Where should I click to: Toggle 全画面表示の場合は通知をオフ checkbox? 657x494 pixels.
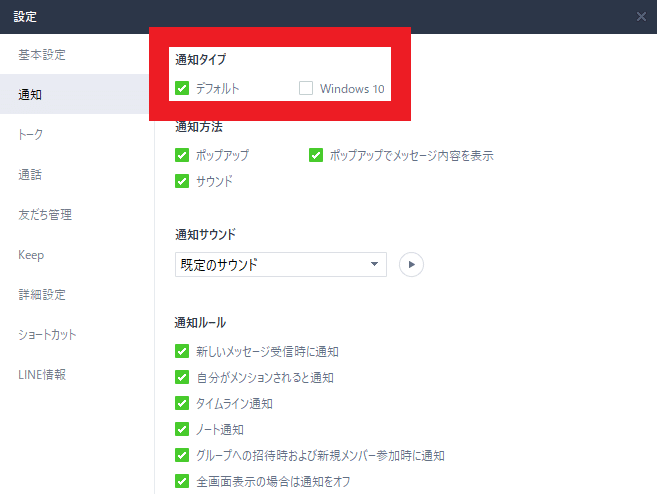click(182, 481)
